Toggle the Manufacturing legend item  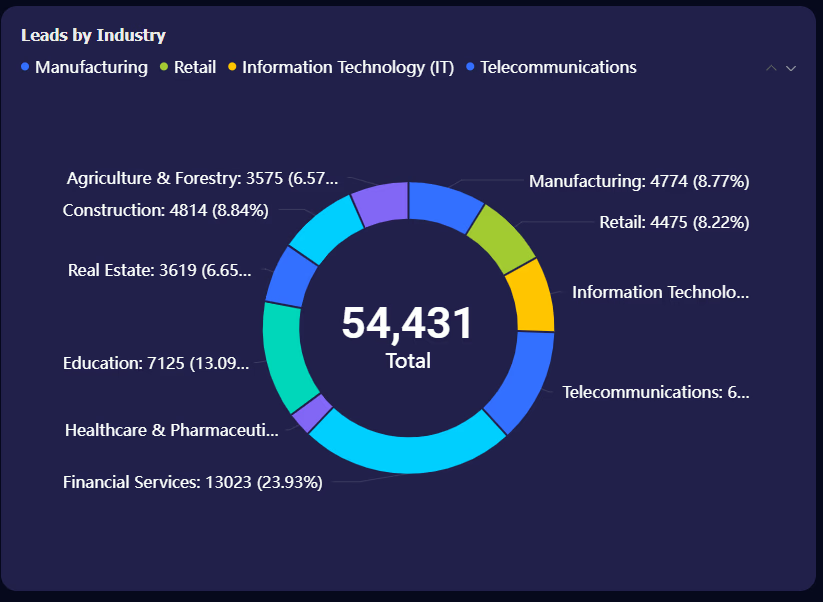tap(85, 67)
